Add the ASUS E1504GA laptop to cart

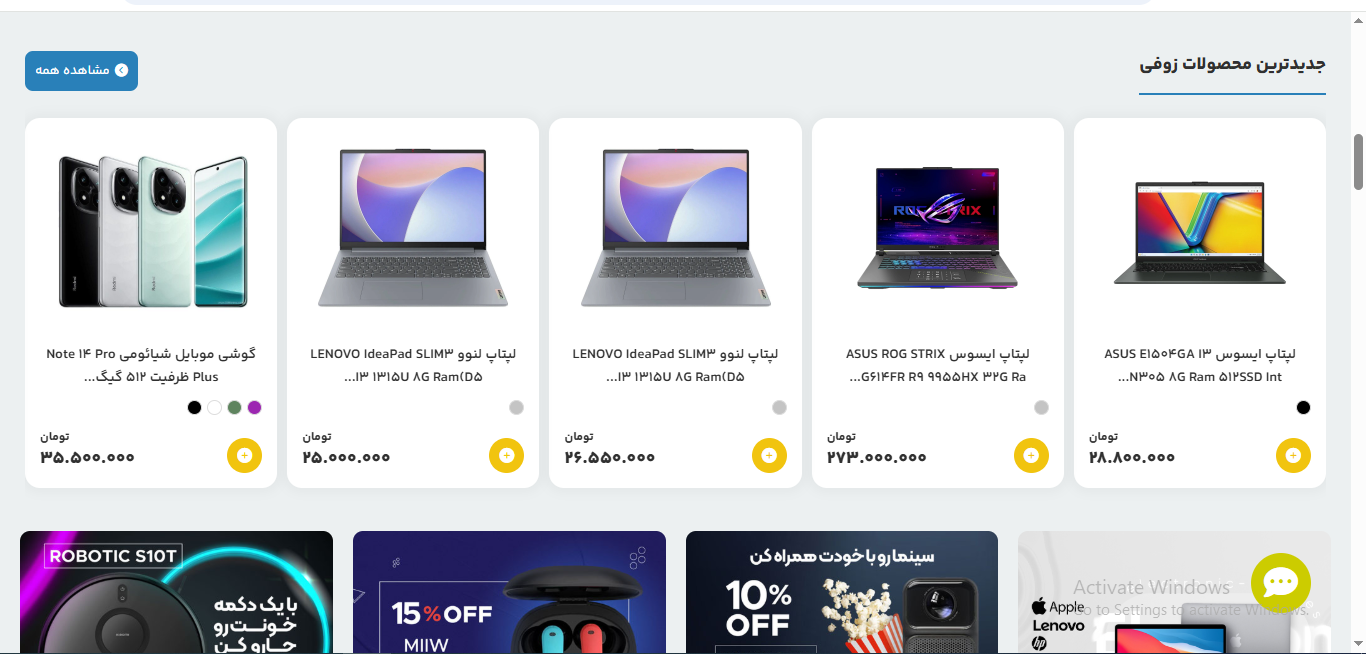[1293, 455]
